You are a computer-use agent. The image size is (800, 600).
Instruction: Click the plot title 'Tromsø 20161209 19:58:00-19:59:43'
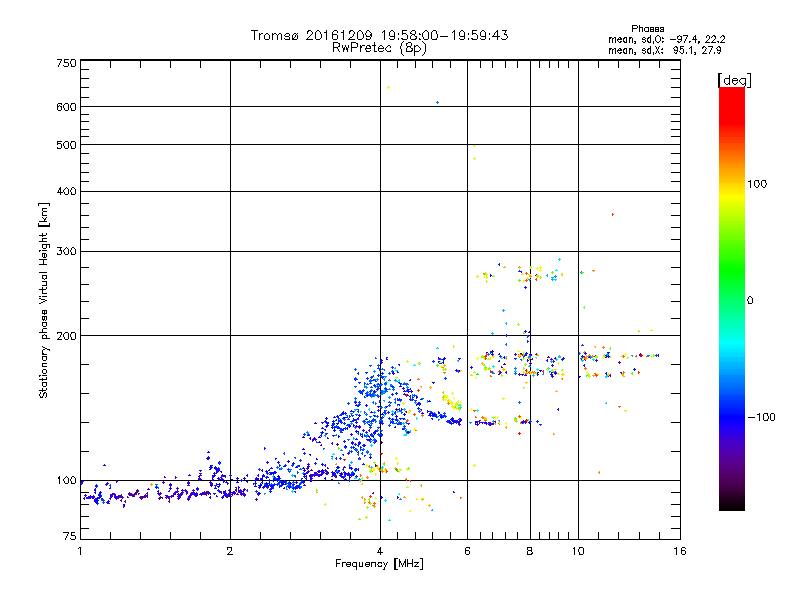tap(379, 35)
